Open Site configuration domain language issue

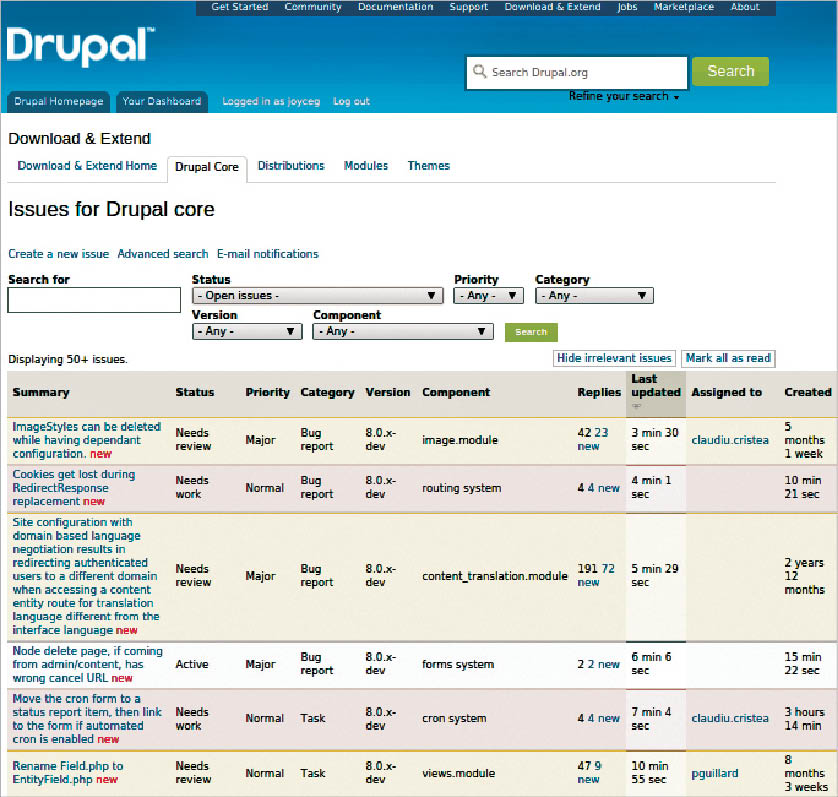pyautogui.click(x=86, y=576)
